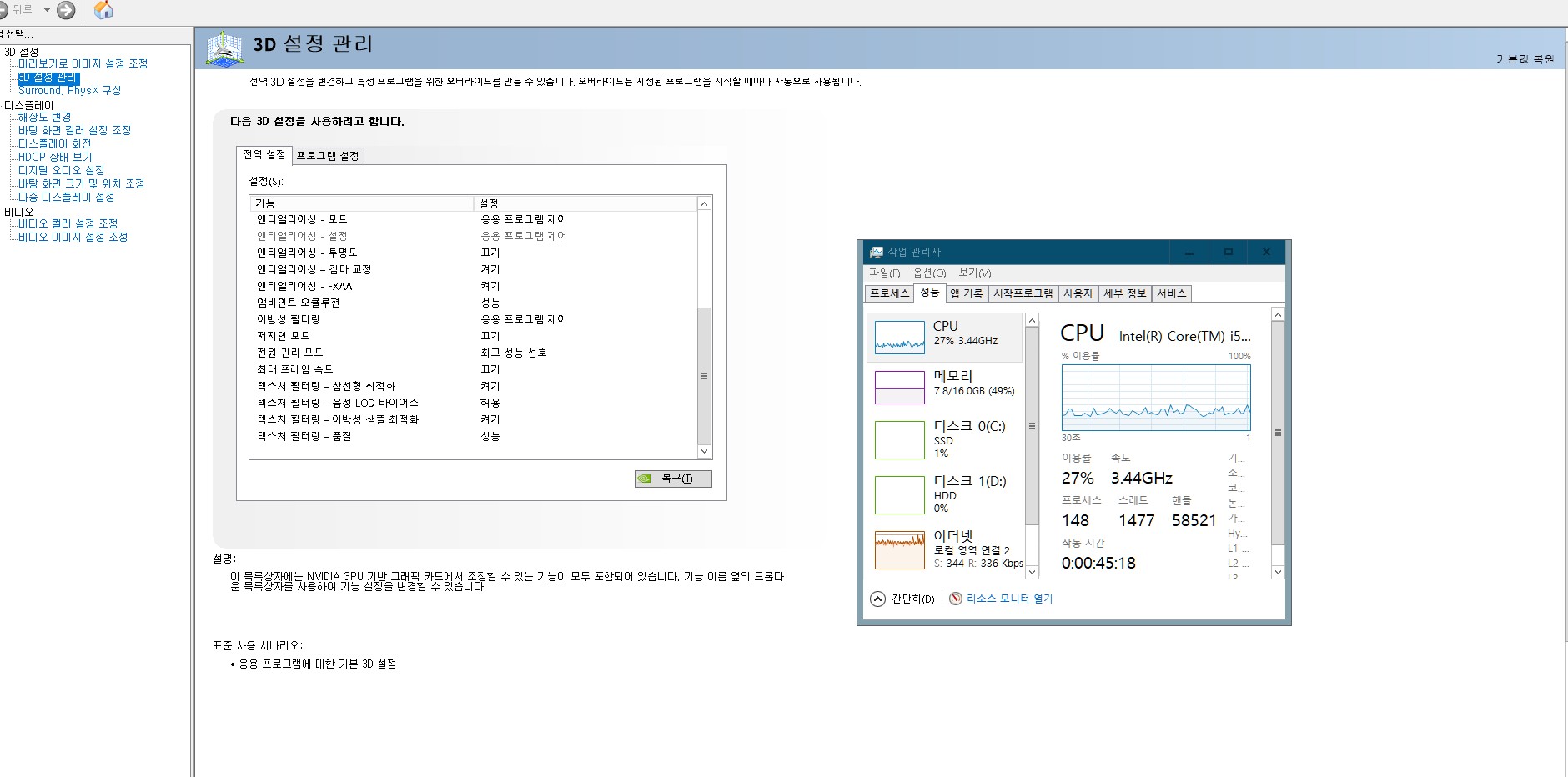This screenshot has height=777, width=1568.
Task: Select 텍스처 필터링 - 품질 row
Action: (473, 436)
